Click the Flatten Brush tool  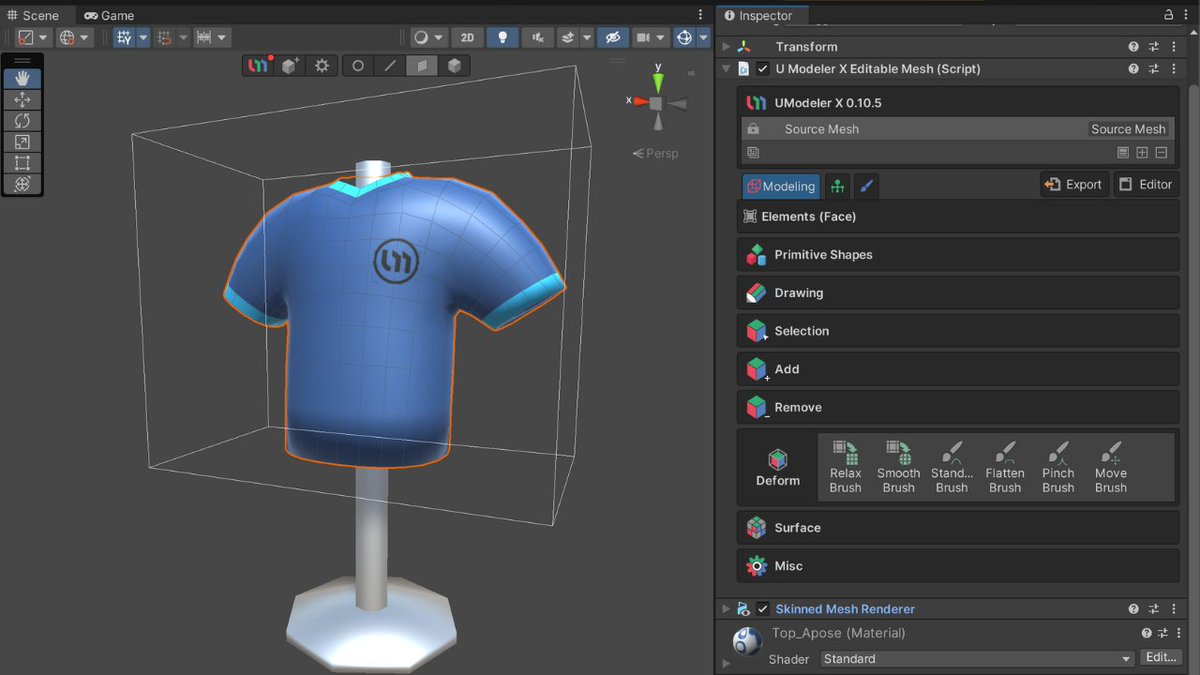[1005, 467]
